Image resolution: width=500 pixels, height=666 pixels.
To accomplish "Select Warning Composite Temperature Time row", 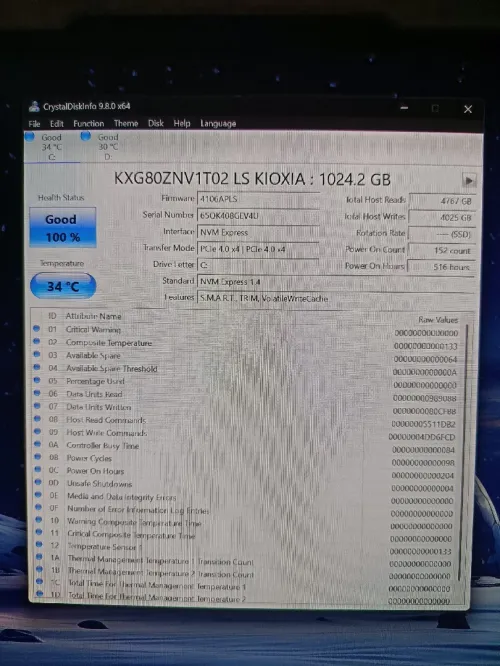I will coord(134,522).
